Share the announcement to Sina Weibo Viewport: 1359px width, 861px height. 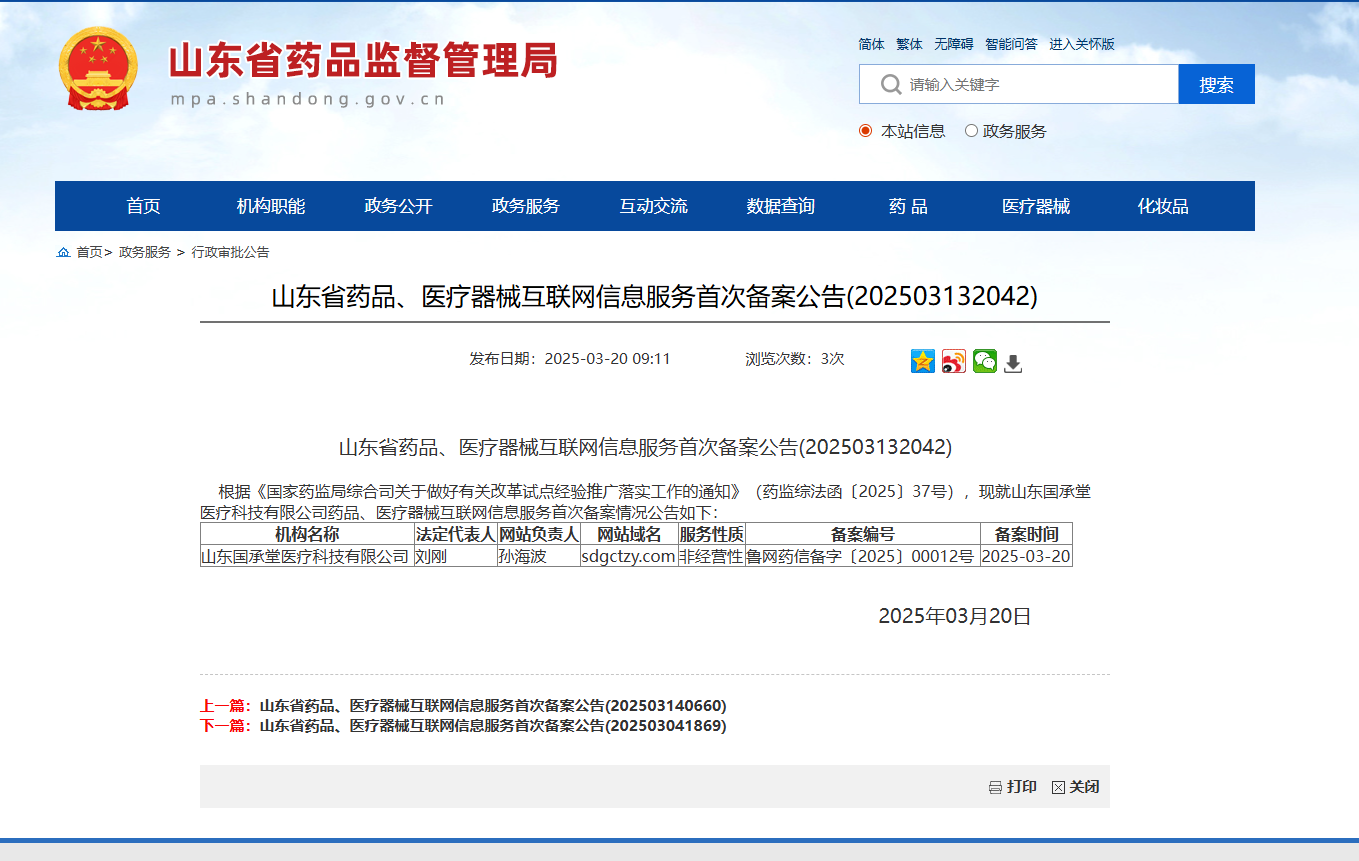coord(952,361)
